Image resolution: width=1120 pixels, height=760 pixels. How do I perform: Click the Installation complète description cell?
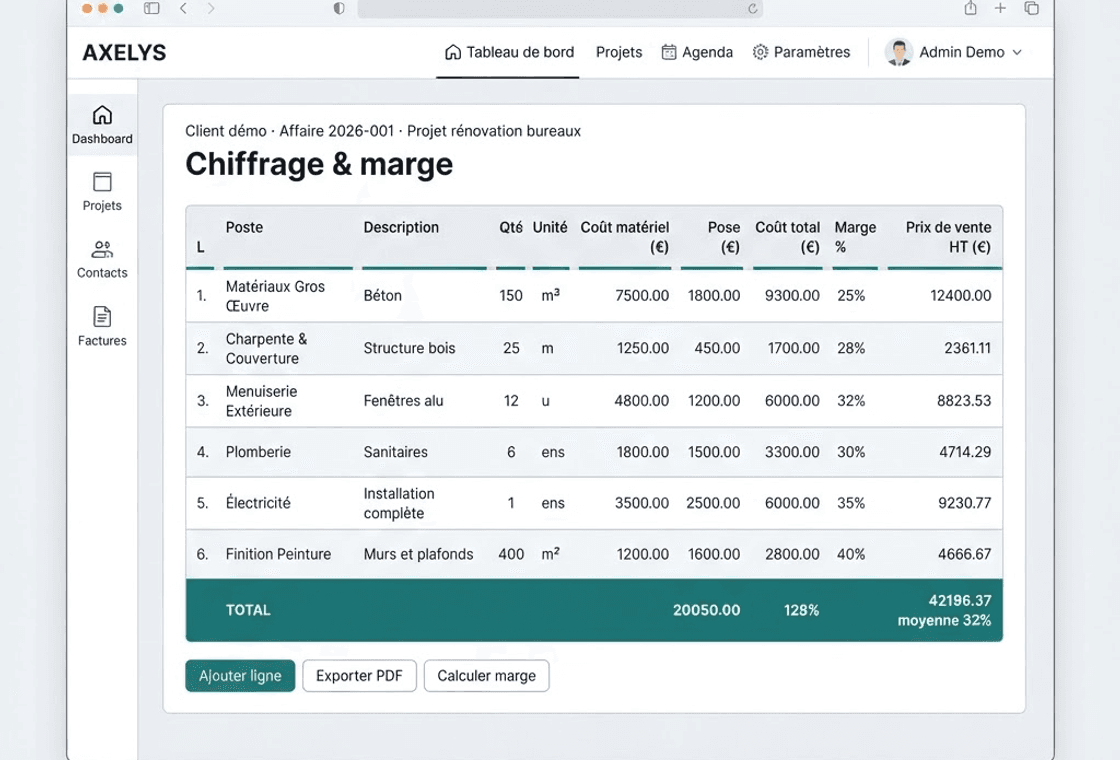399,504
